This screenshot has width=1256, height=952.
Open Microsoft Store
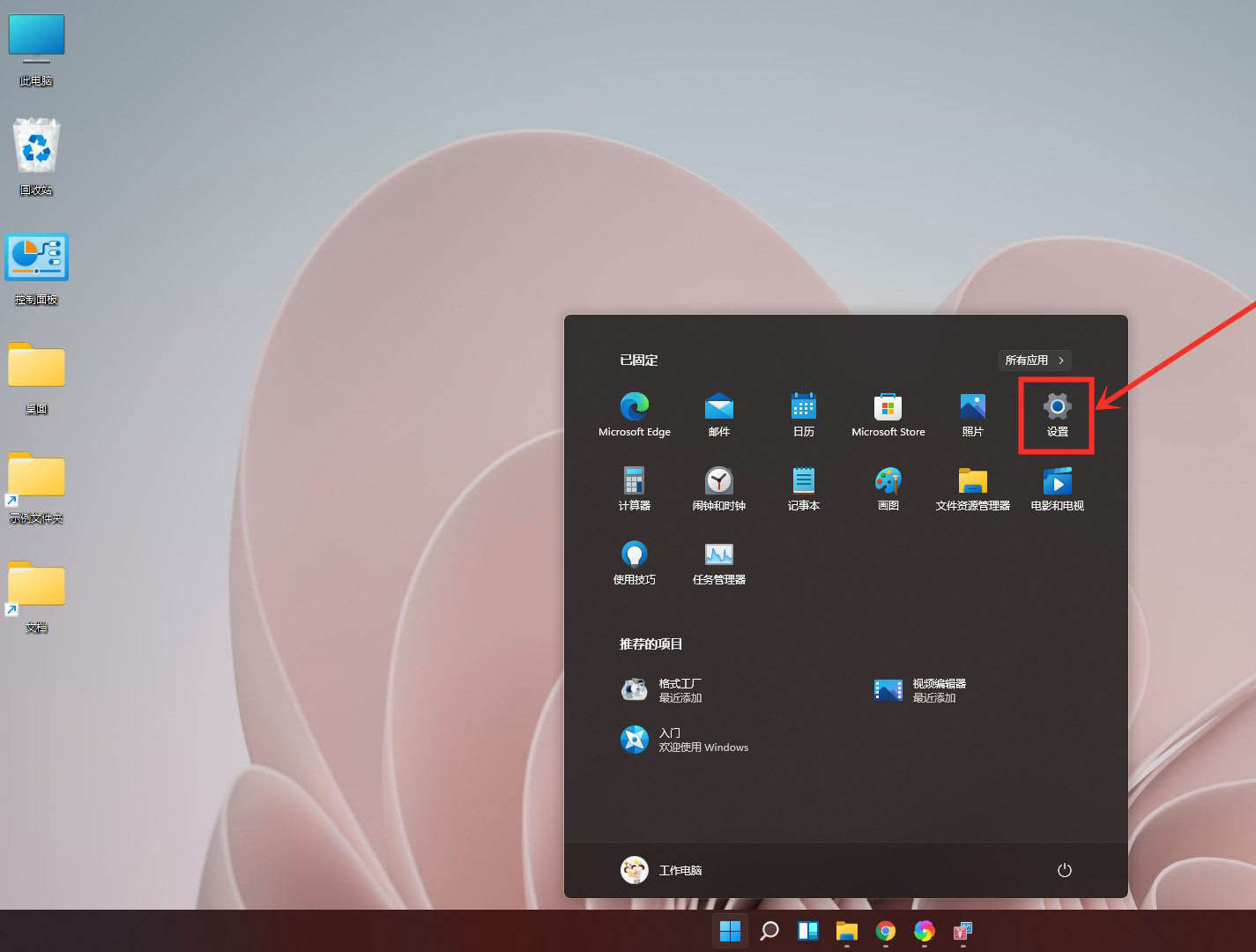(888, 414)
